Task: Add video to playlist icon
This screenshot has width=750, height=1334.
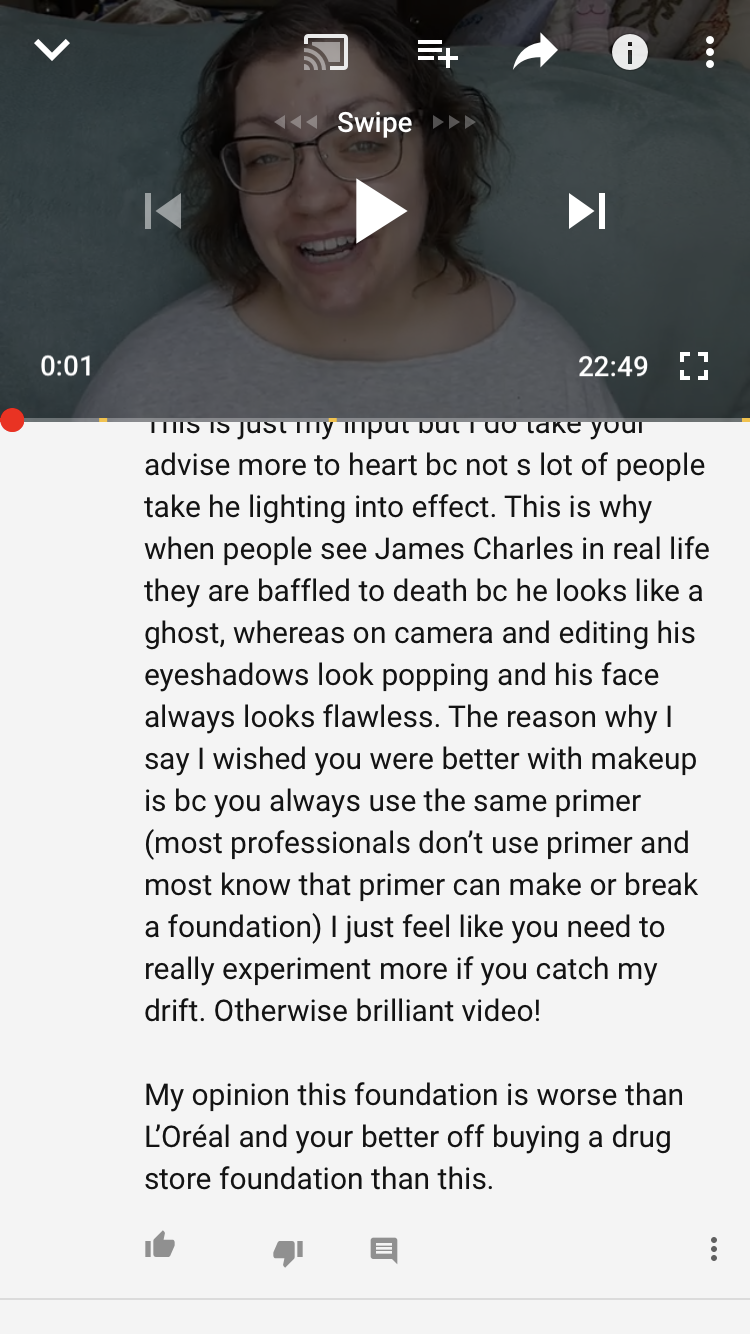Action: (437, 52)
